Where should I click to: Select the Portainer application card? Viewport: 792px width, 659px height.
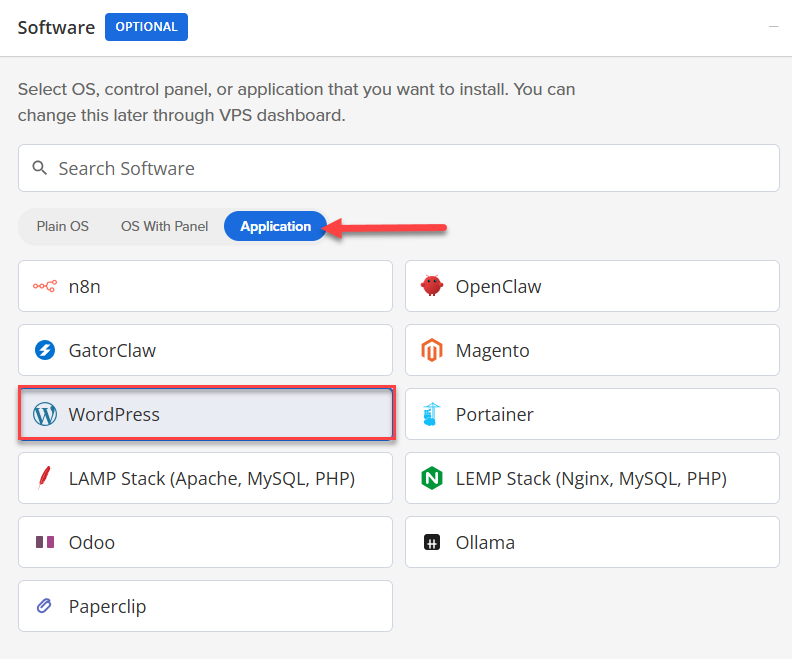pyautogui.click(x=592, y=414)
